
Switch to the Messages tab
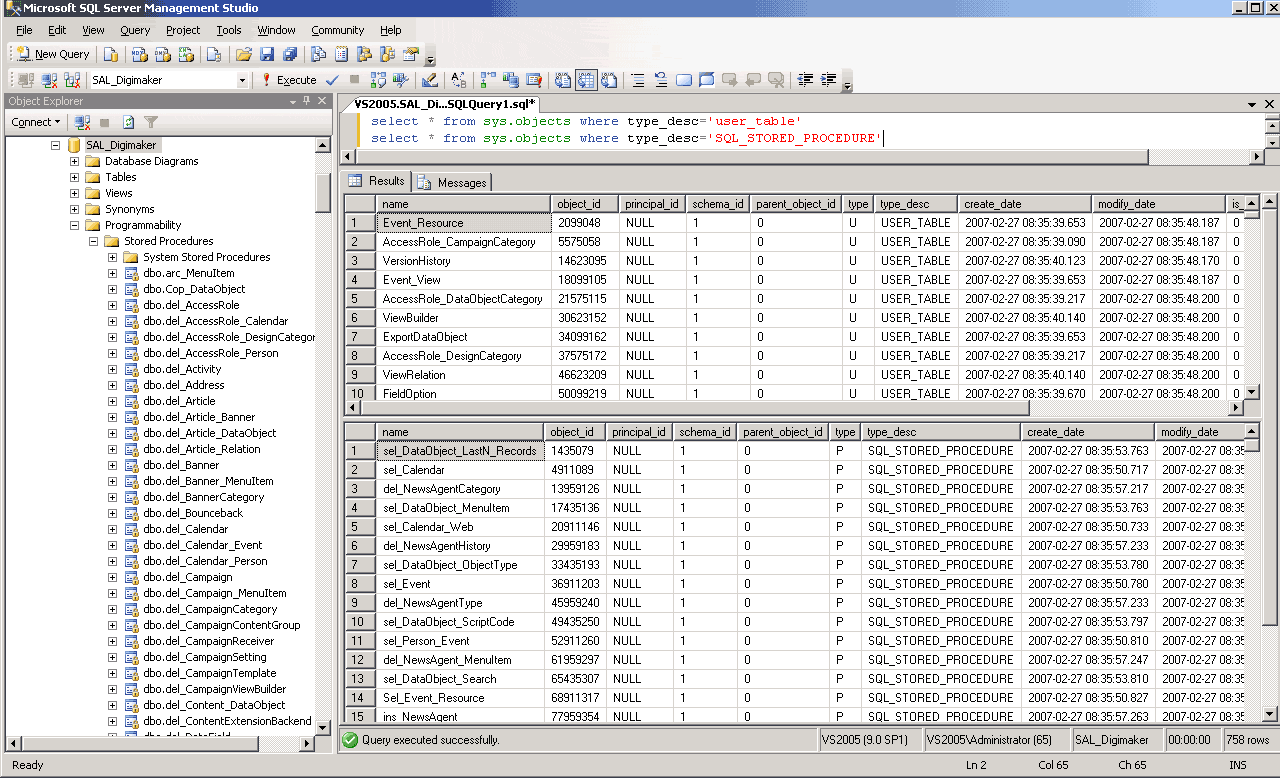[452, 182]
